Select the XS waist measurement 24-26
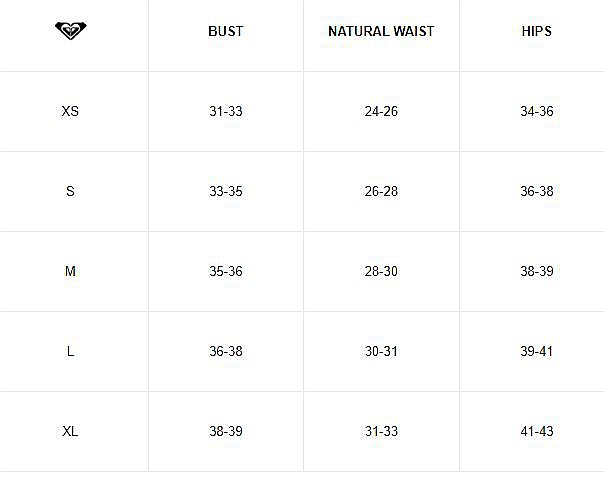The height and width of the screenshot is (484, 605). pos(381,111)
